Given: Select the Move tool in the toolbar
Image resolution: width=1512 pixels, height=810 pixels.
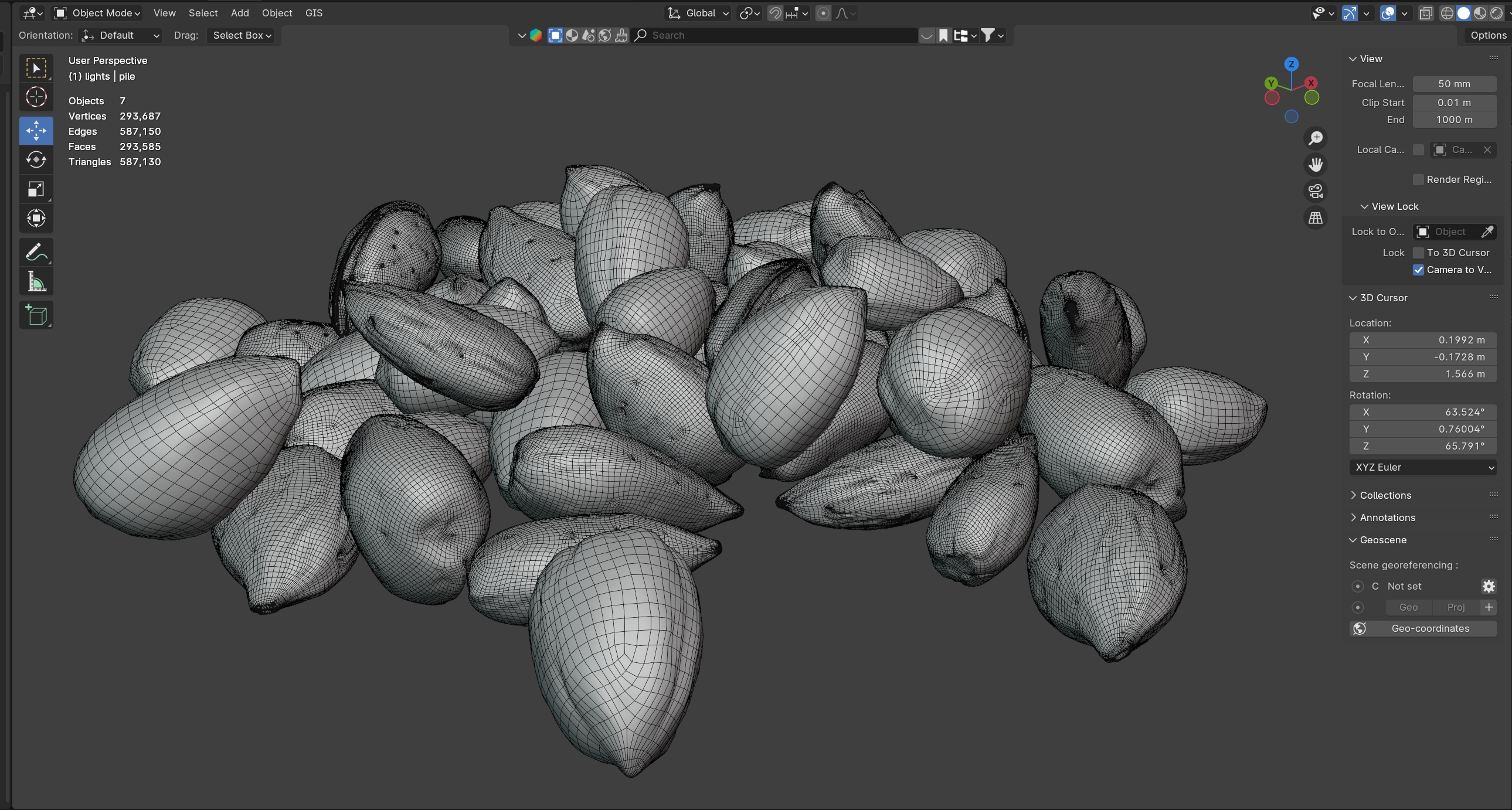Looking at the screenshot, I should 36,130.
